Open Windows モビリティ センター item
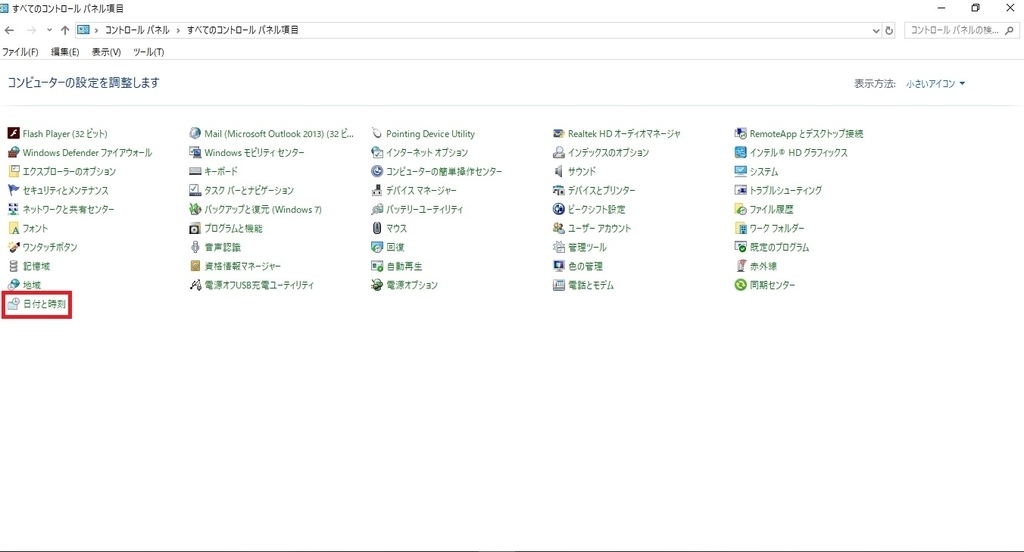Image resolution: width=1024 pixels, height=552 pixels. tap(247, 152)
